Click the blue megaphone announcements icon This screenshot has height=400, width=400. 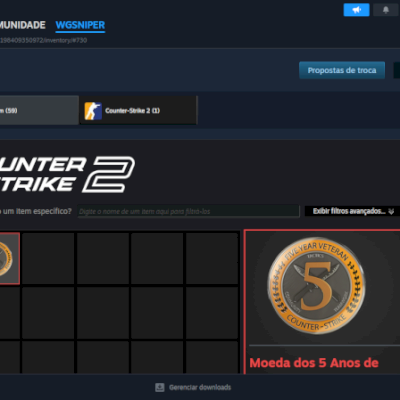[356, 10]
